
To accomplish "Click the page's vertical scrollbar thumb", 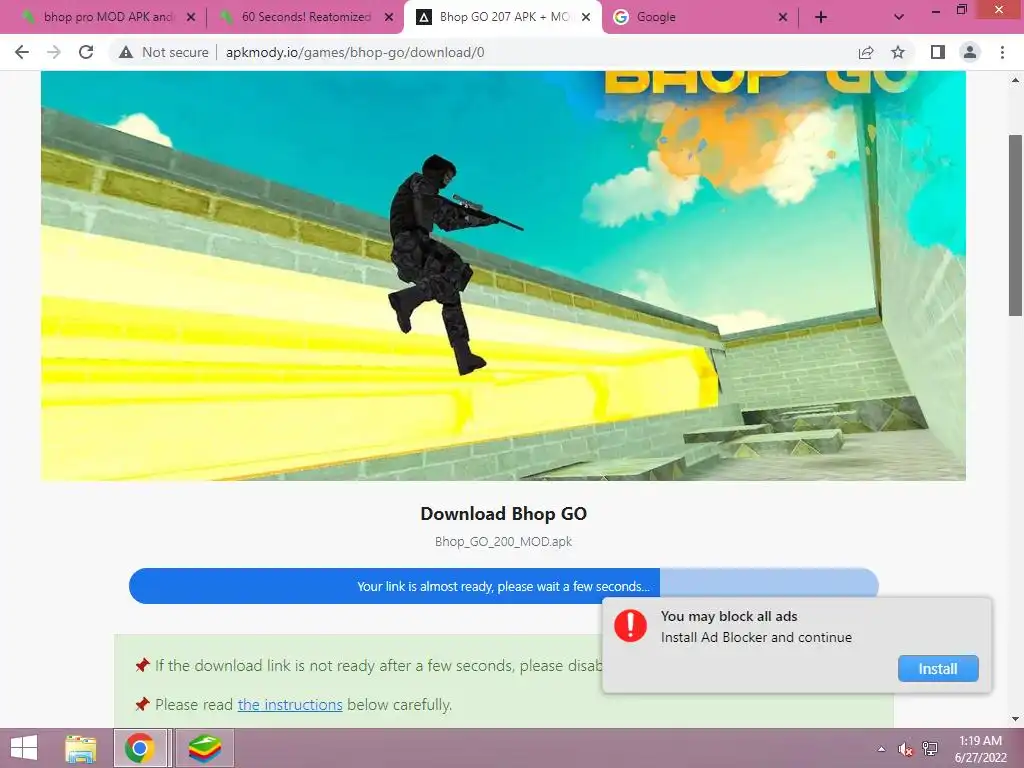I will (x=1015, y=225).
